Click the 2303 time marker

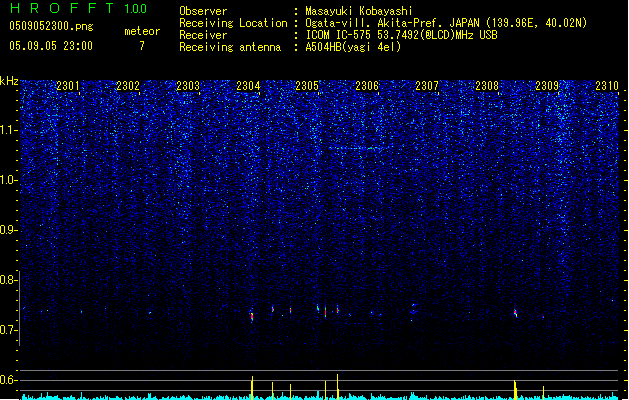(x=188, y=85)
